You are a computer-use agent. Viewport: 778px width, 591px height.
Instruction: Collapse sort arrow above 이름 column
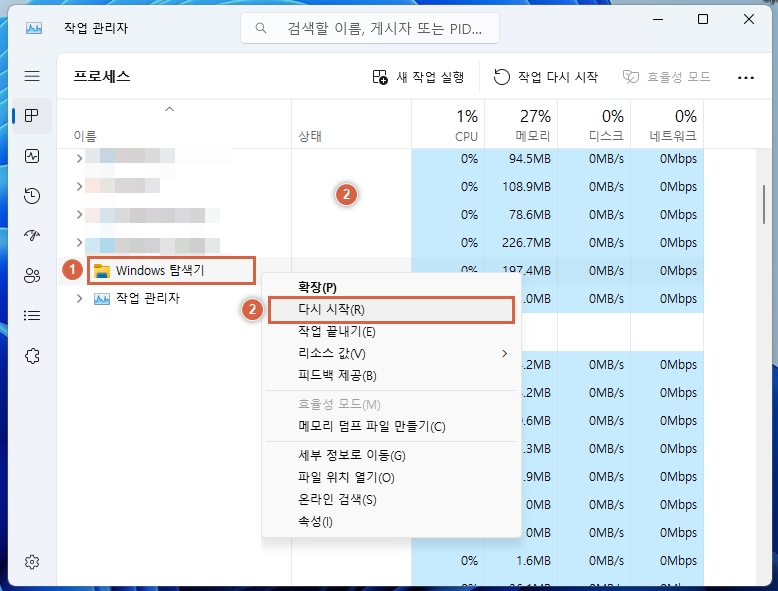point(169,109)
